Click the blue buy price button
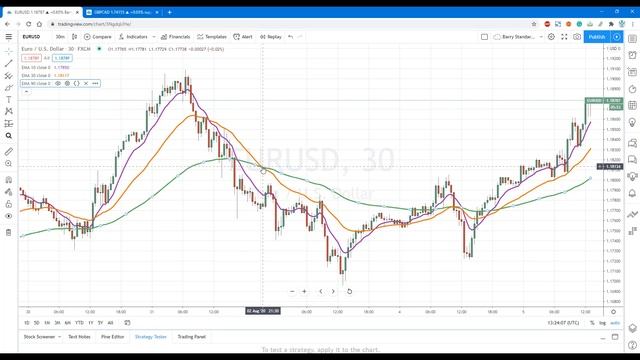640x360 pixels. [x=62, y=58]
